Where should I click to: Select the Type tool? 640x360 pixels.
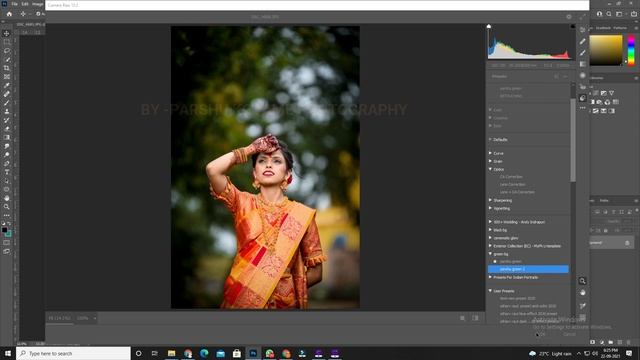pos(7,172)
